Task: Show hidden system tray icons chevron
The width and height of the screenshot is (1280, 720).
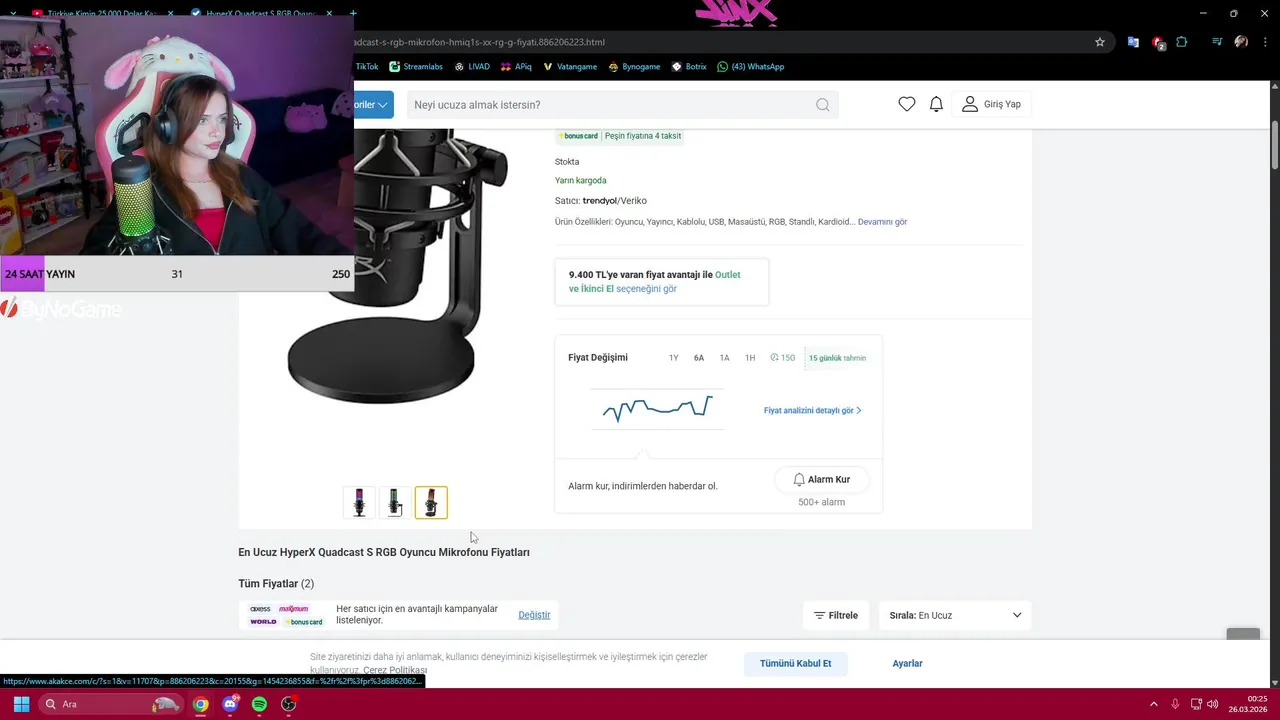Action: (1153, 704)
